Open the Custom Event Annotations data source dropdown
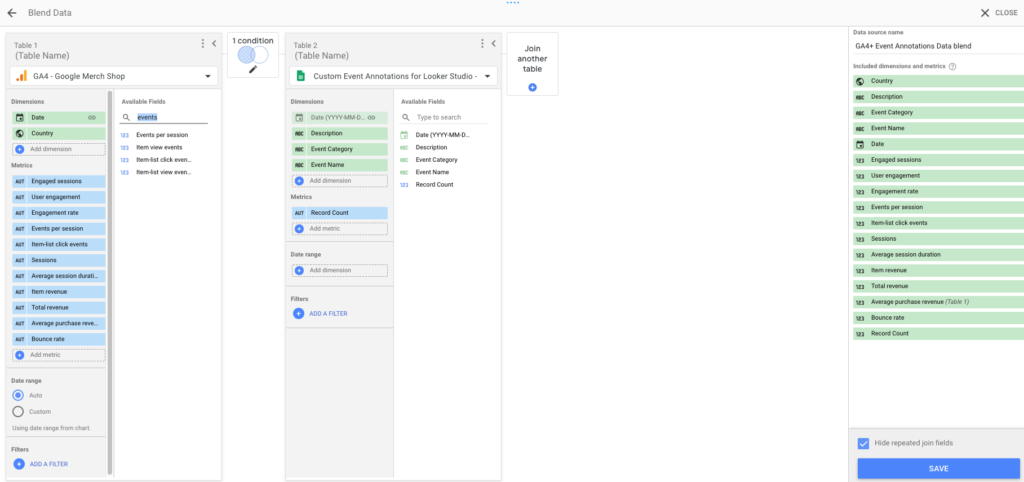Screen dimensions: 1024x482 pyautogui.click(x=392, y=76)
